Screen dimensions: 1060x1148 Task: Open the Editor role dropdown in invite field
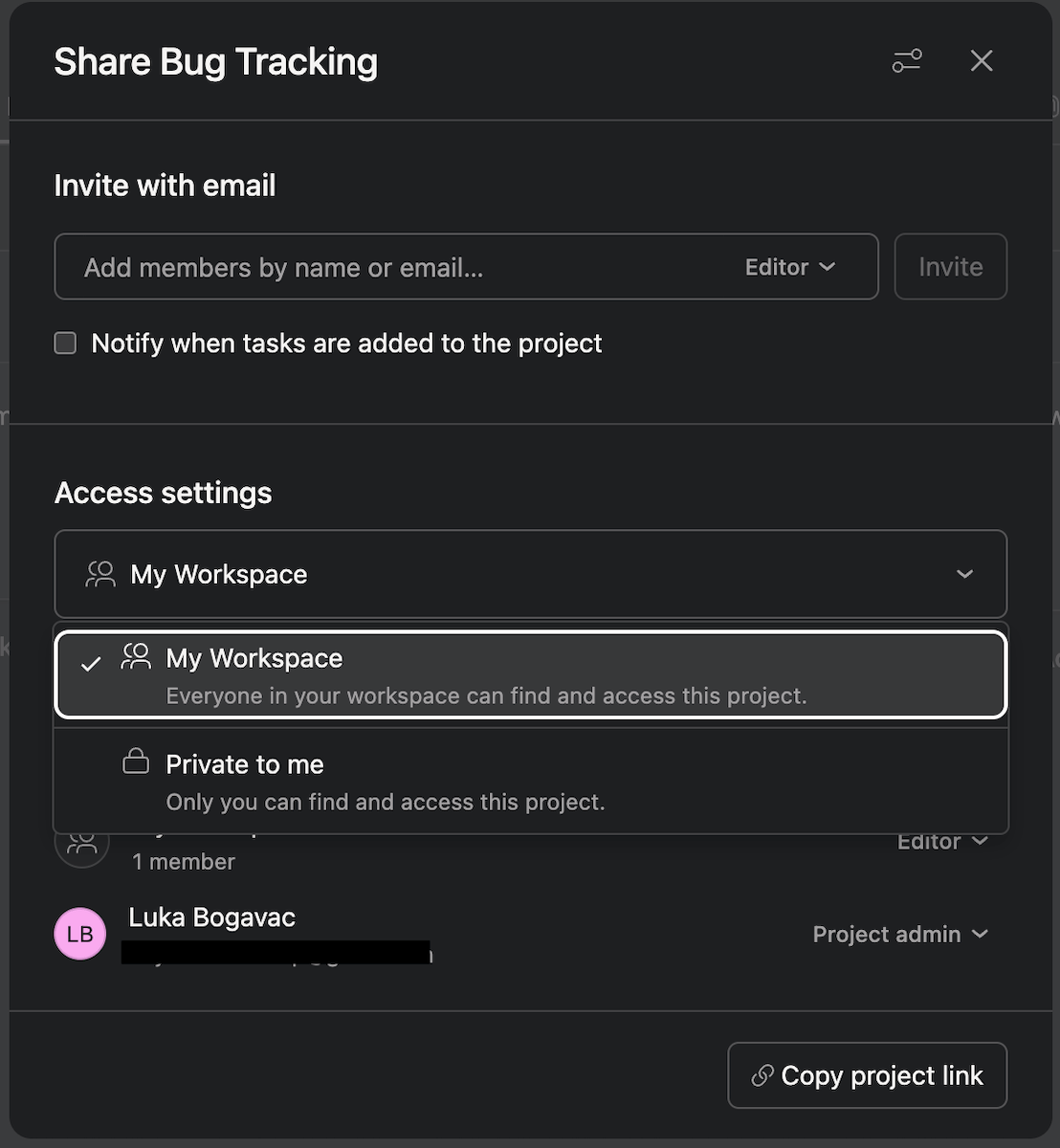tap(790, 267)
